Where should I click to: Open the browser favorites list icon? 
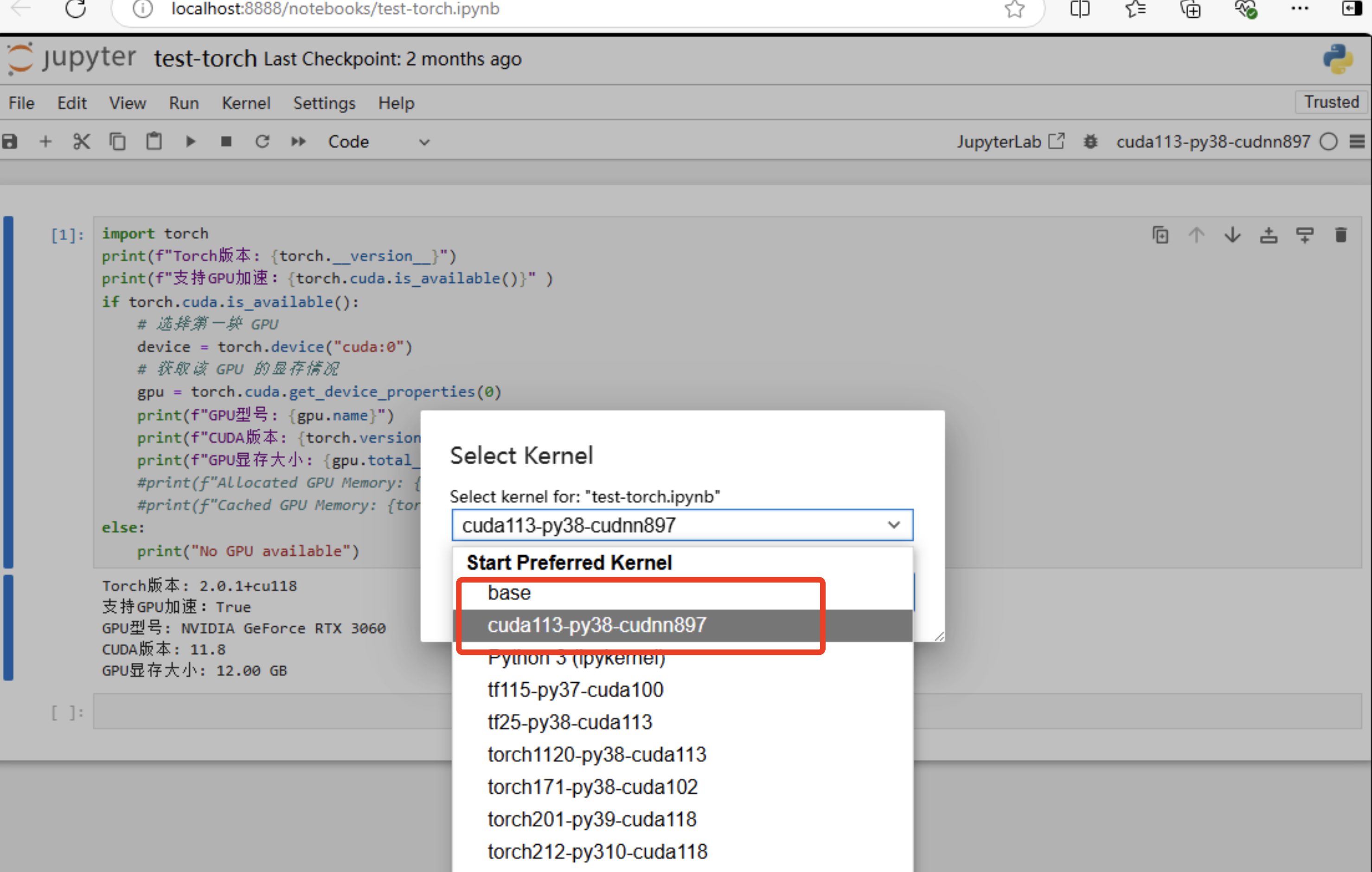(x=1135, y=8)
